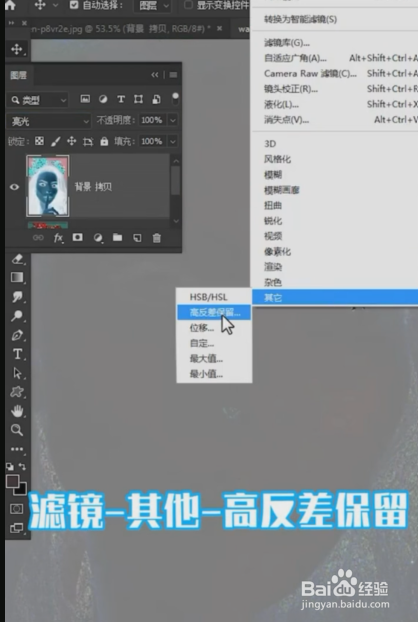Toggle lock image pixels brush icon
This screenshot has width=418, height=622.
56,141
